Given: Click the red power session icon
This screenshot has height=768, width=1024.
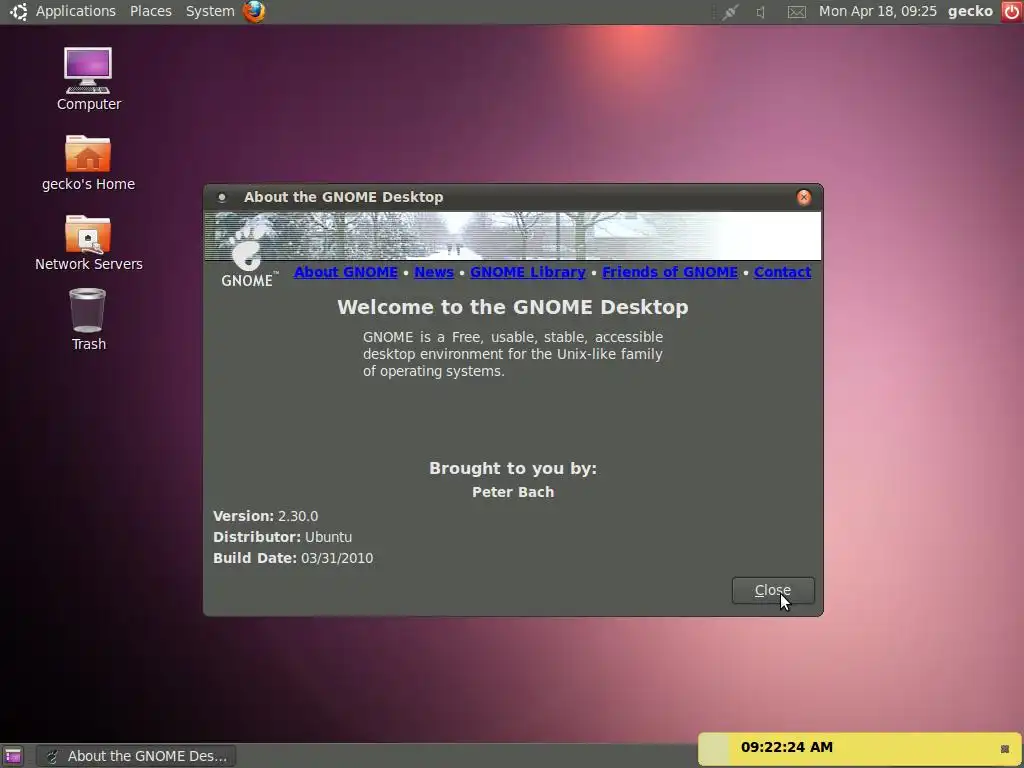Looking at the screenshot, I should pos(1011,11).
